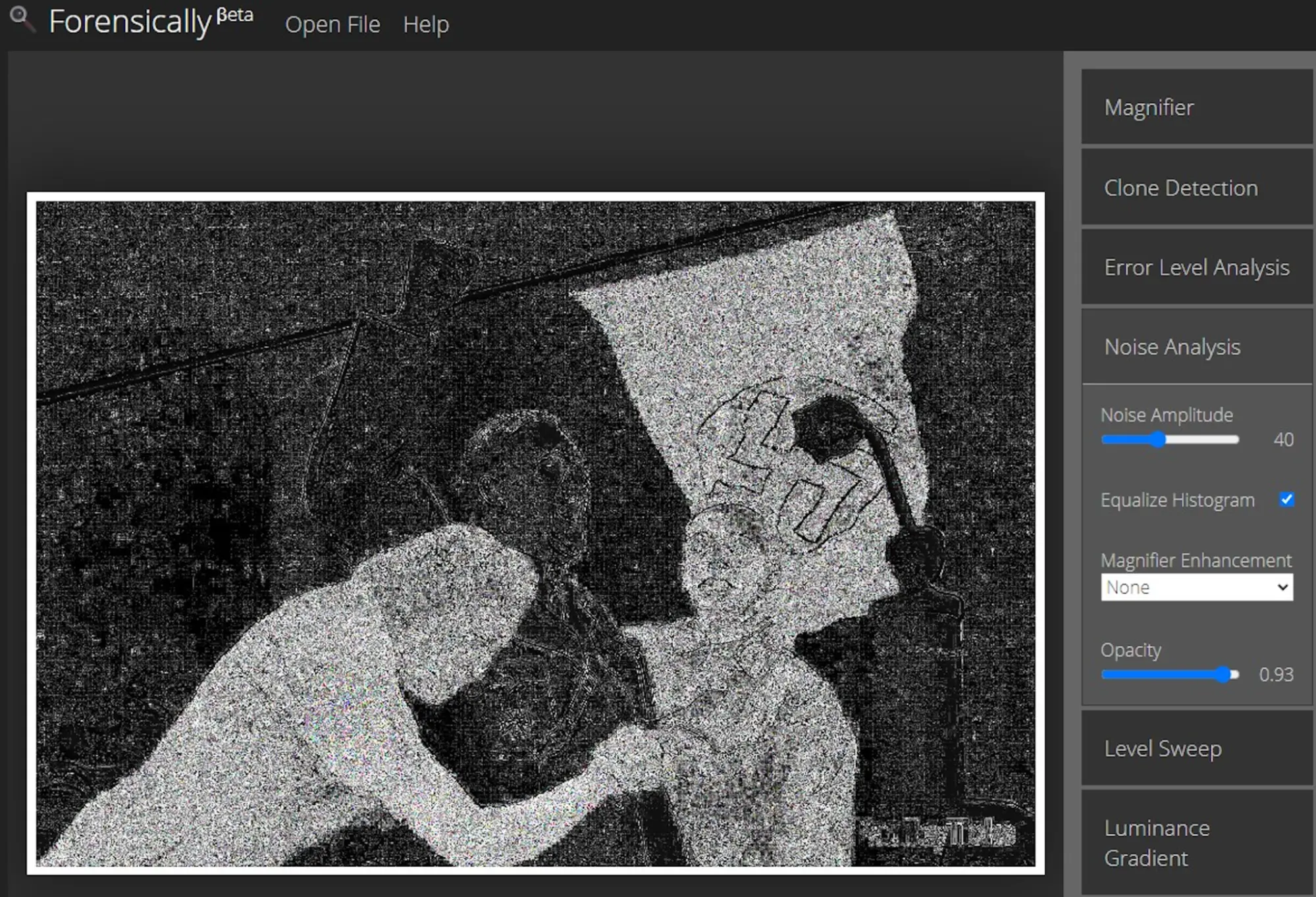Click the Forensically Beta title
The width and height of the screenshot is (1316, 897).
[x=150, y=22]
